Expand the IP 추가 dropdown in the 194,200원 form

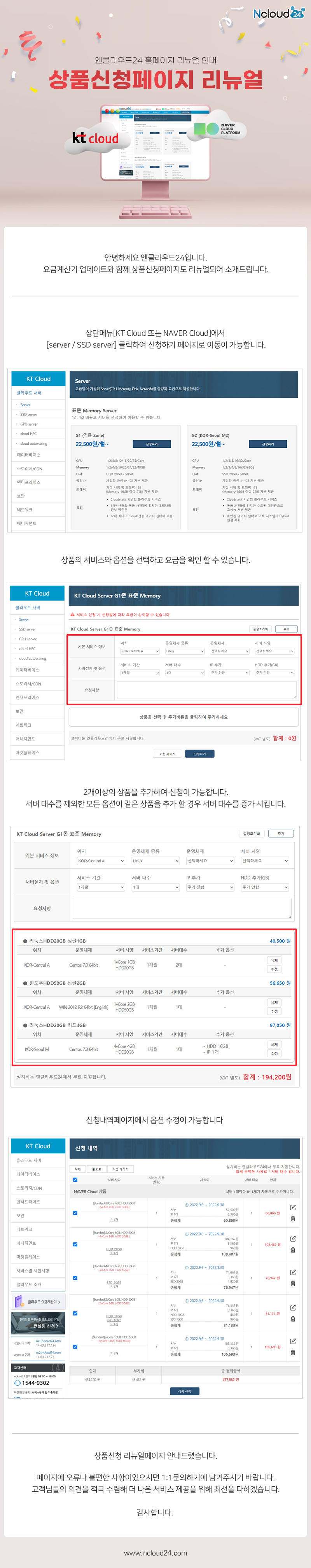point(210,887)
